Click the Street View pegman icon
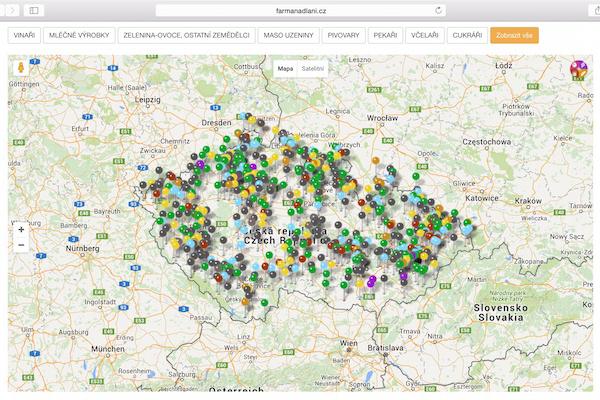 [x=20, y=69]
